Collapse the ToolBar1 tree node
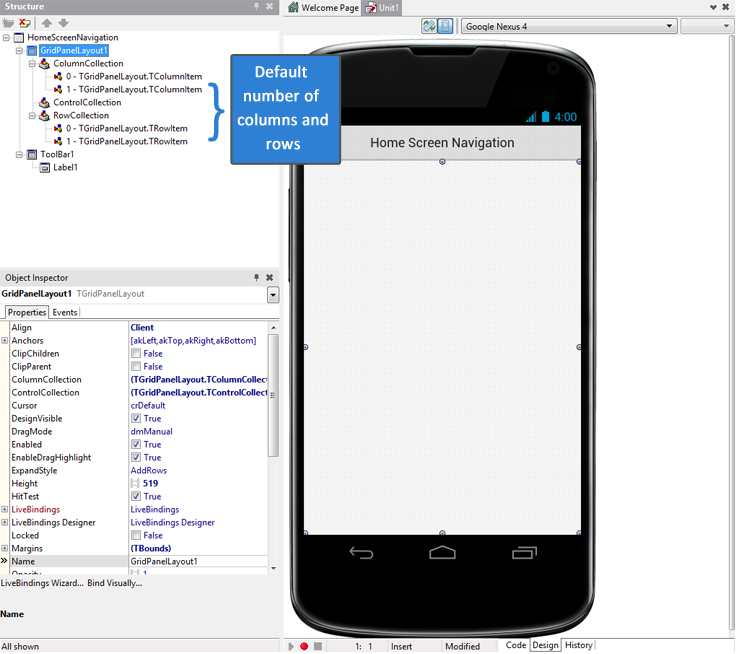This screenshot has height=654, width=738. 19,155
